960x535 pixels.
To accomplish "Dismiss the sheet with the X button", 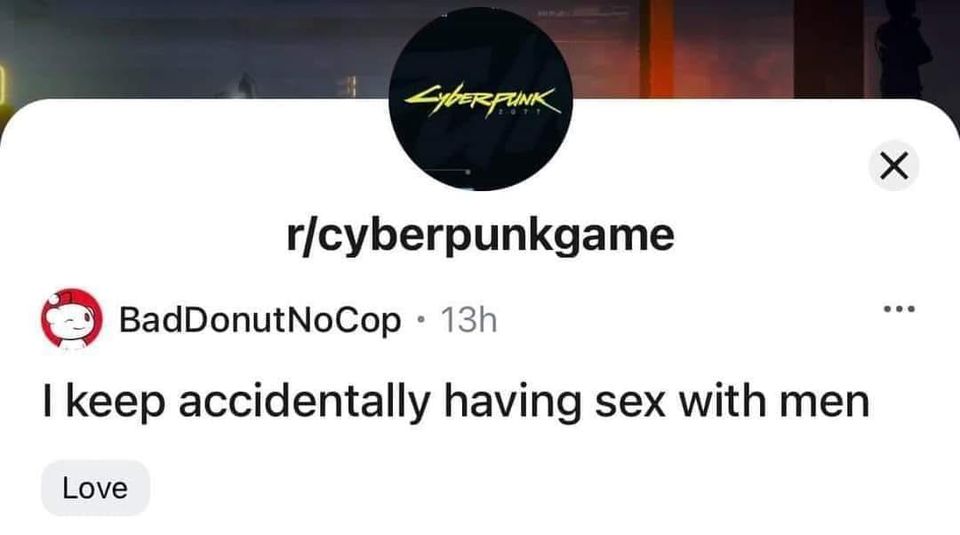I will (x=894, y=165).
